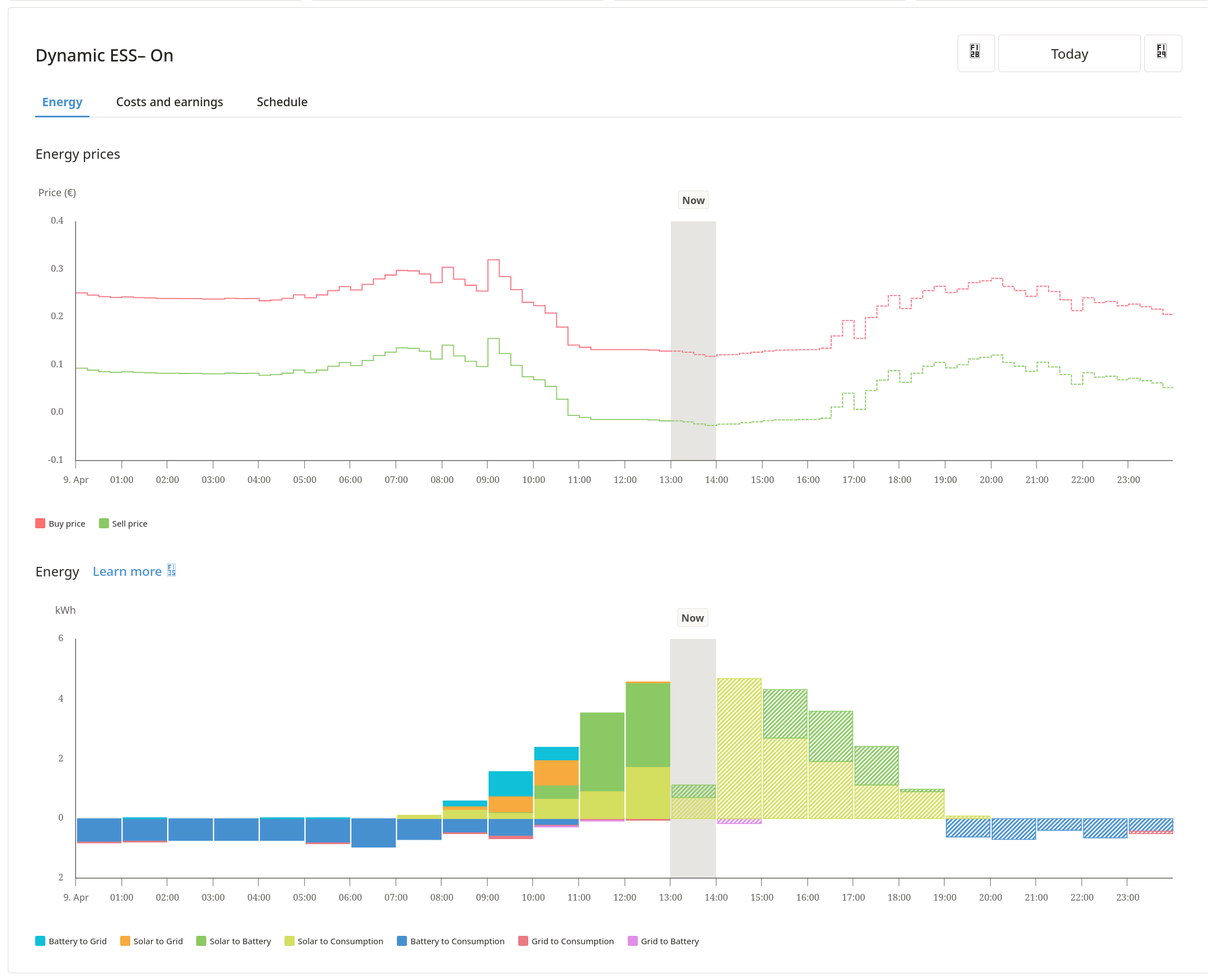Navigate to the previous day with left calendar icon
This screenshot has width=1208, height=980.
tap(976, 53)
